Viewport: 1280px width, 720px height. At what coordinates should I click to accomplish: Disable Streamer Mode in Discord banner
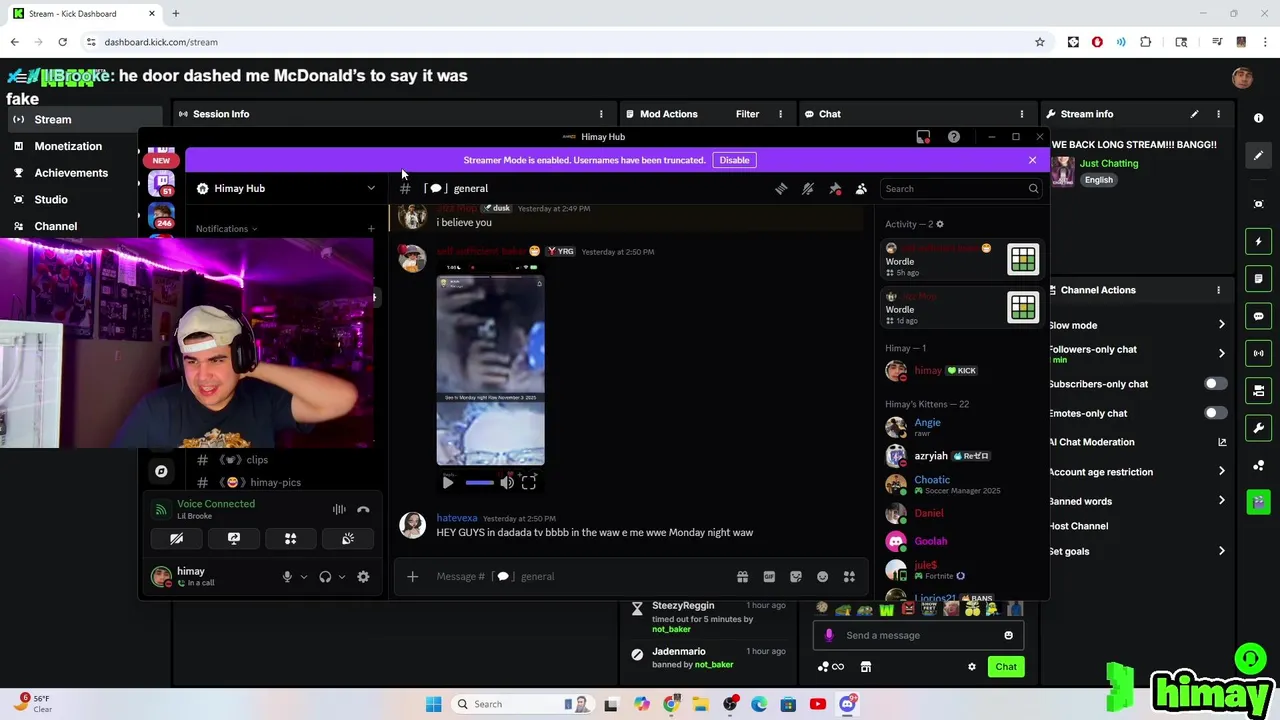click(734, 160)
